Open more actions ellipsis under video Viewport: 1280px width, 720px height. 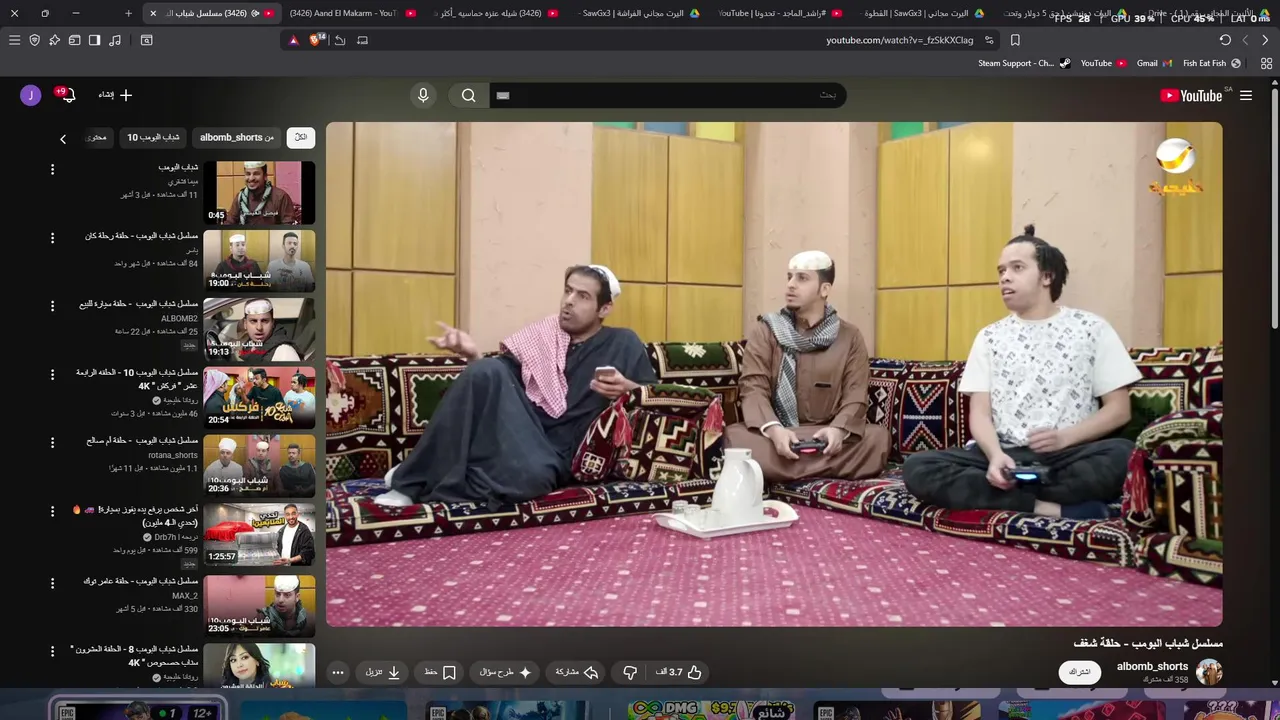click(338, 672)
